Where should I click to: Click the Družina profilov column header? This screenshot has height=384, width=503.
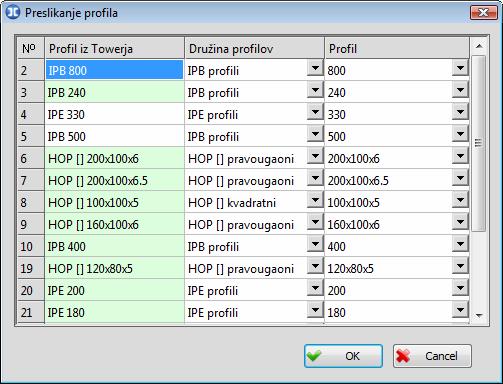(254, 48)
